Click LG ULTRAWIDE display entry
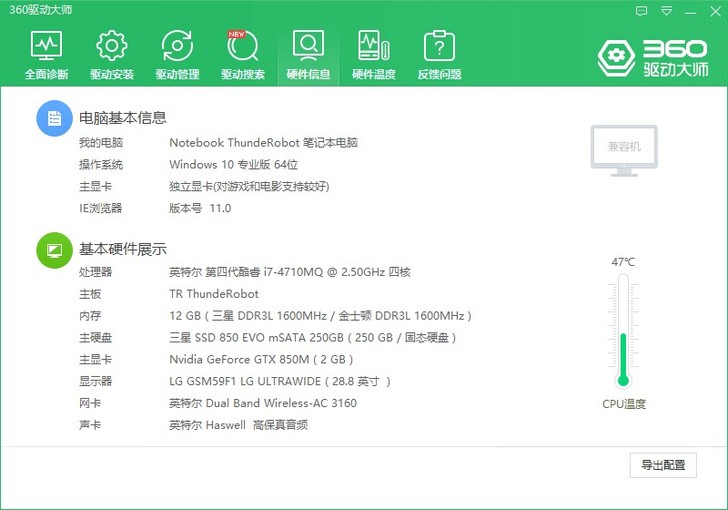This screenshot has height=510, width=728. tap(280, 381)
